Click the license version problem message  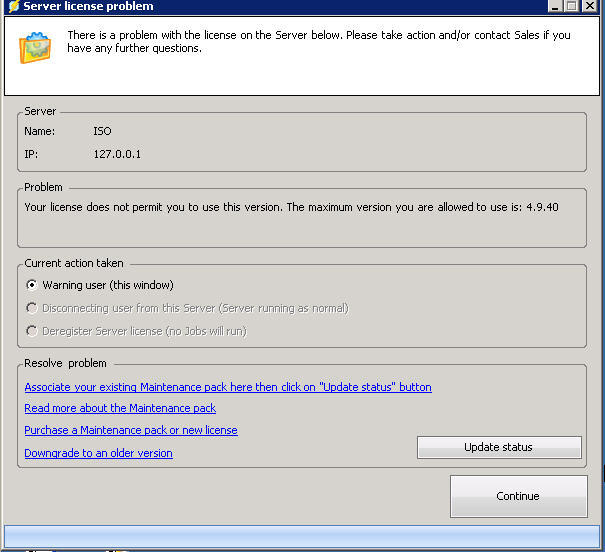tap(291, 207)
